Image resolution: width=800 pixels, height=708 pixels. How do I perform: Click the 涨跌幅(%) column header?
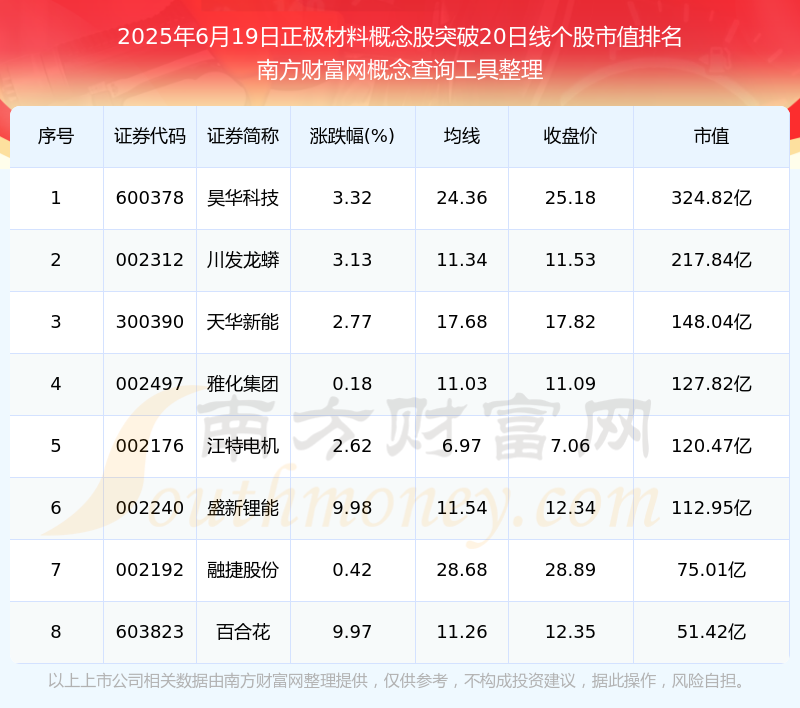[352, 136]
